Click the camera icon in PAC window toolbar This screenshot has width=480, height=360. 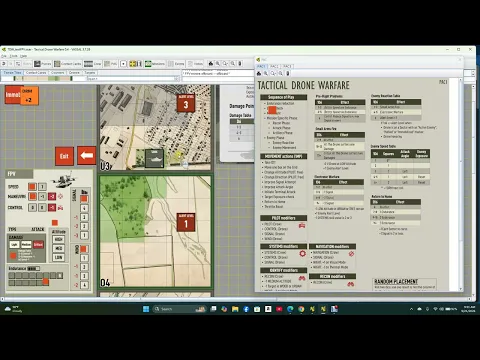coord(259,73)
